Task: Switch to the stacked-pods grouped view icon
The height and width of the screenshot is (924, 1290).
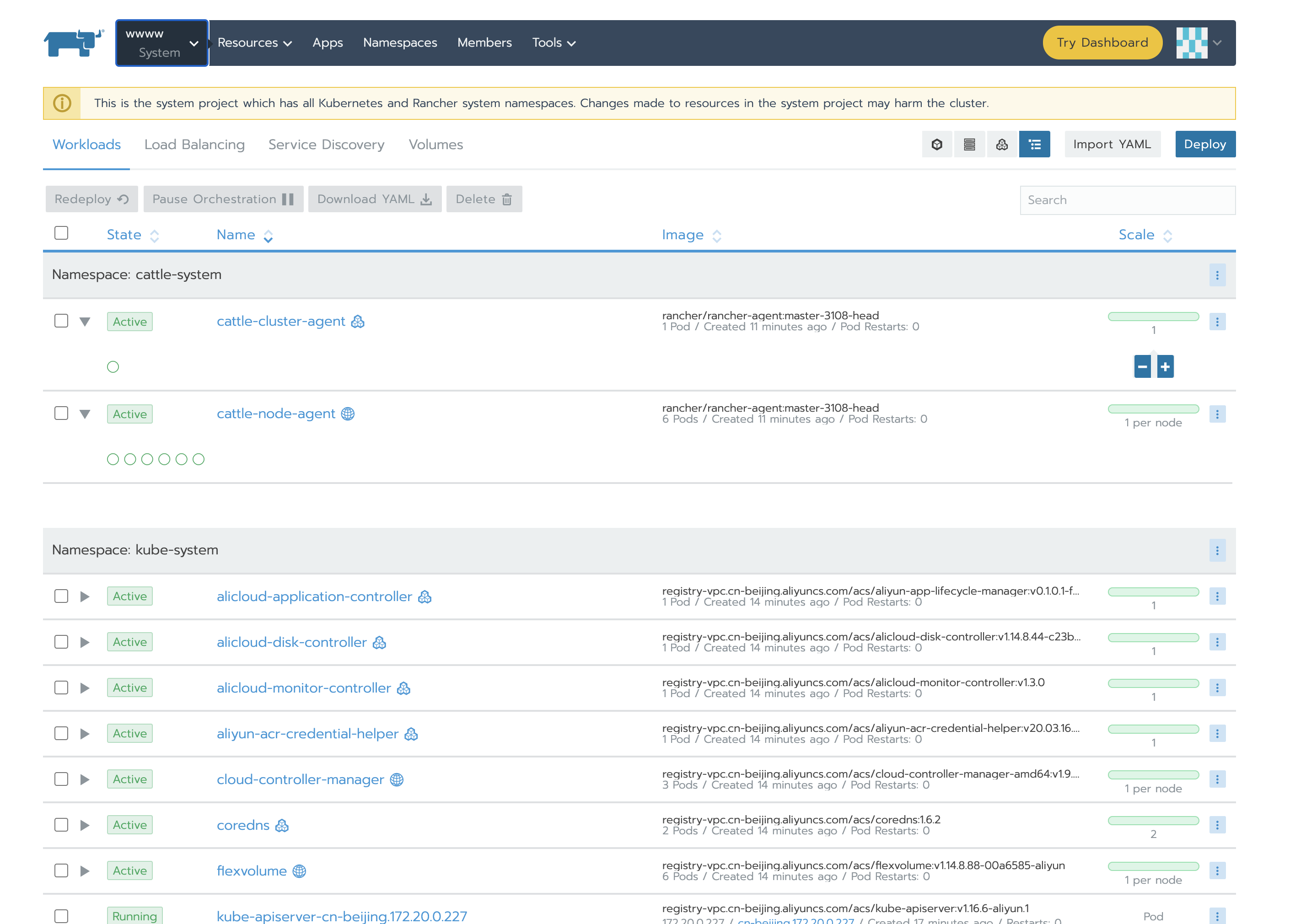Action: (x=1002, y=144)
